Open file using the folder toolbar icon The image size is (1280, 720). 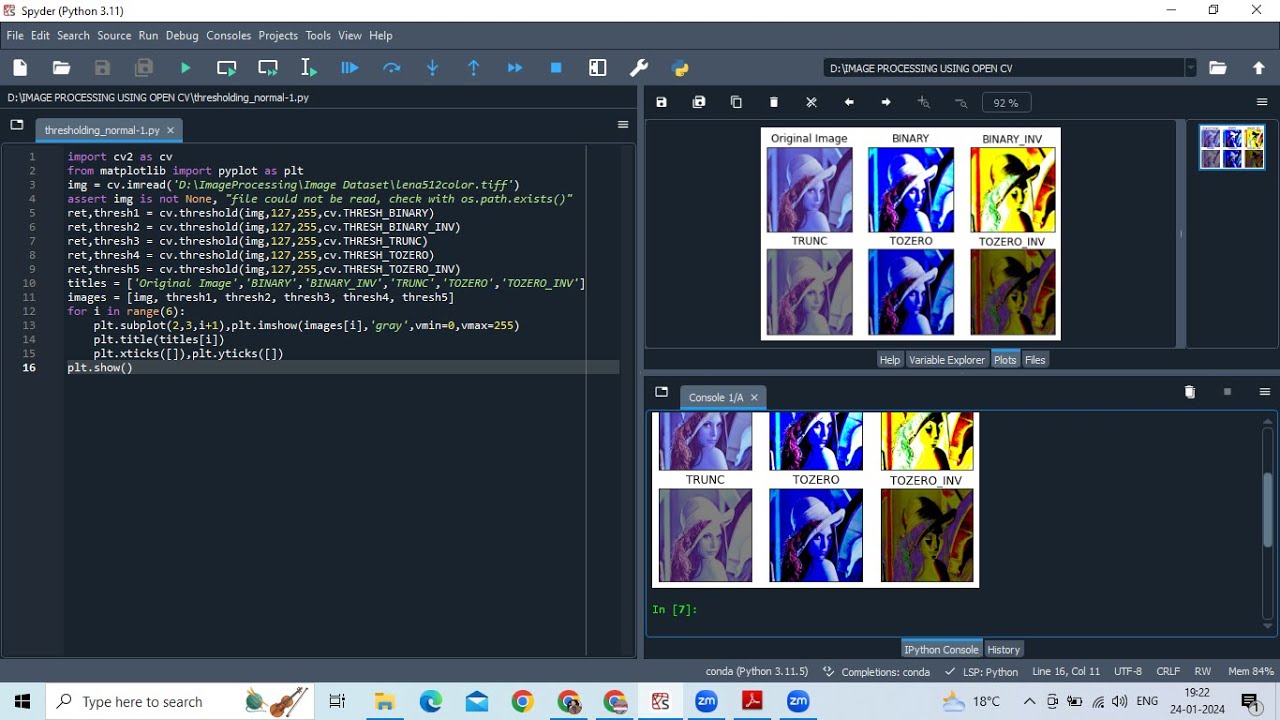[61, 68]
